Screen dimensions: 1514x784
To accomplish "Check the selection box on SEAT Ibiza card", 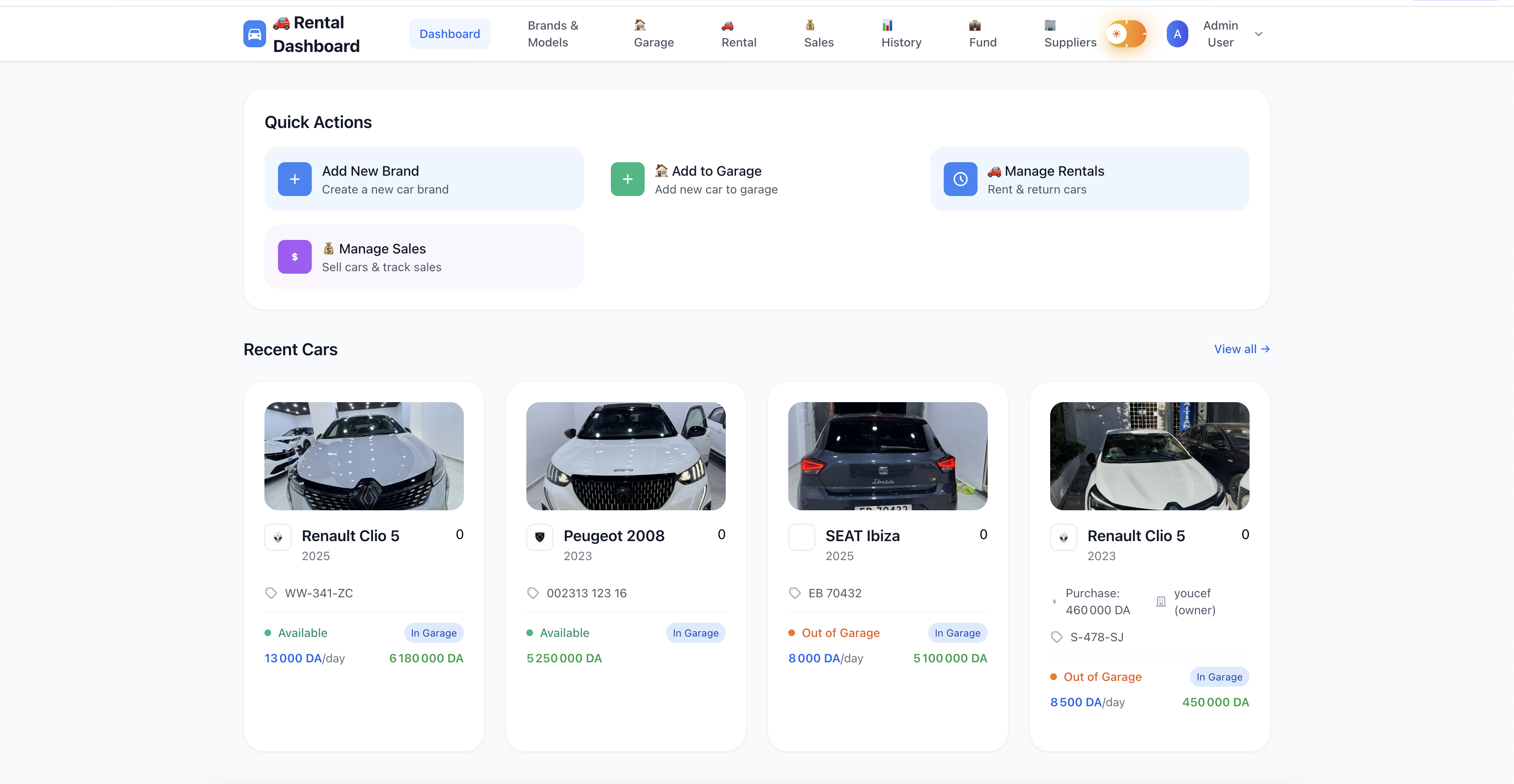I will (801, 536).
